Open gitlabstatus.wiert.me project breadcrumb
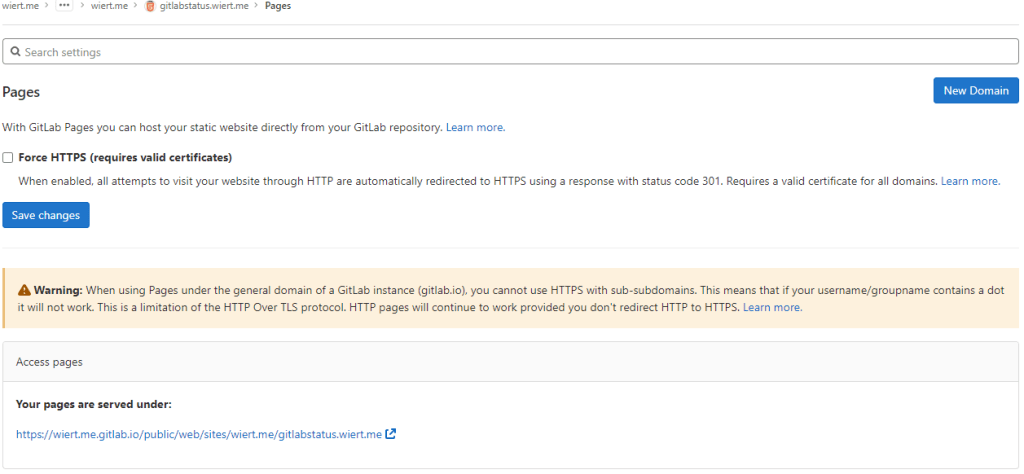This screenshot has width=1024, height=474. [203, 6]
